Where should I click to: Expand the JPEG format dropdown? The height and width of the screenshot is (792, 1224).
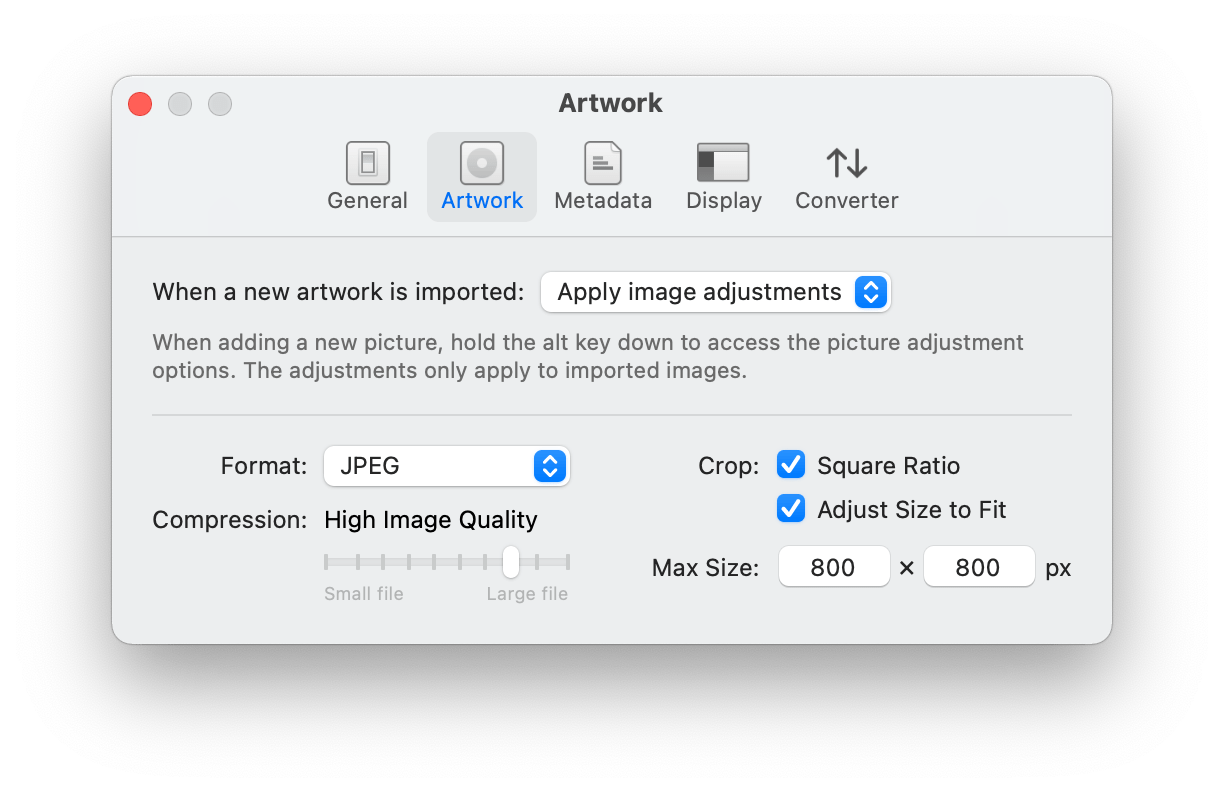pos(446,466)
